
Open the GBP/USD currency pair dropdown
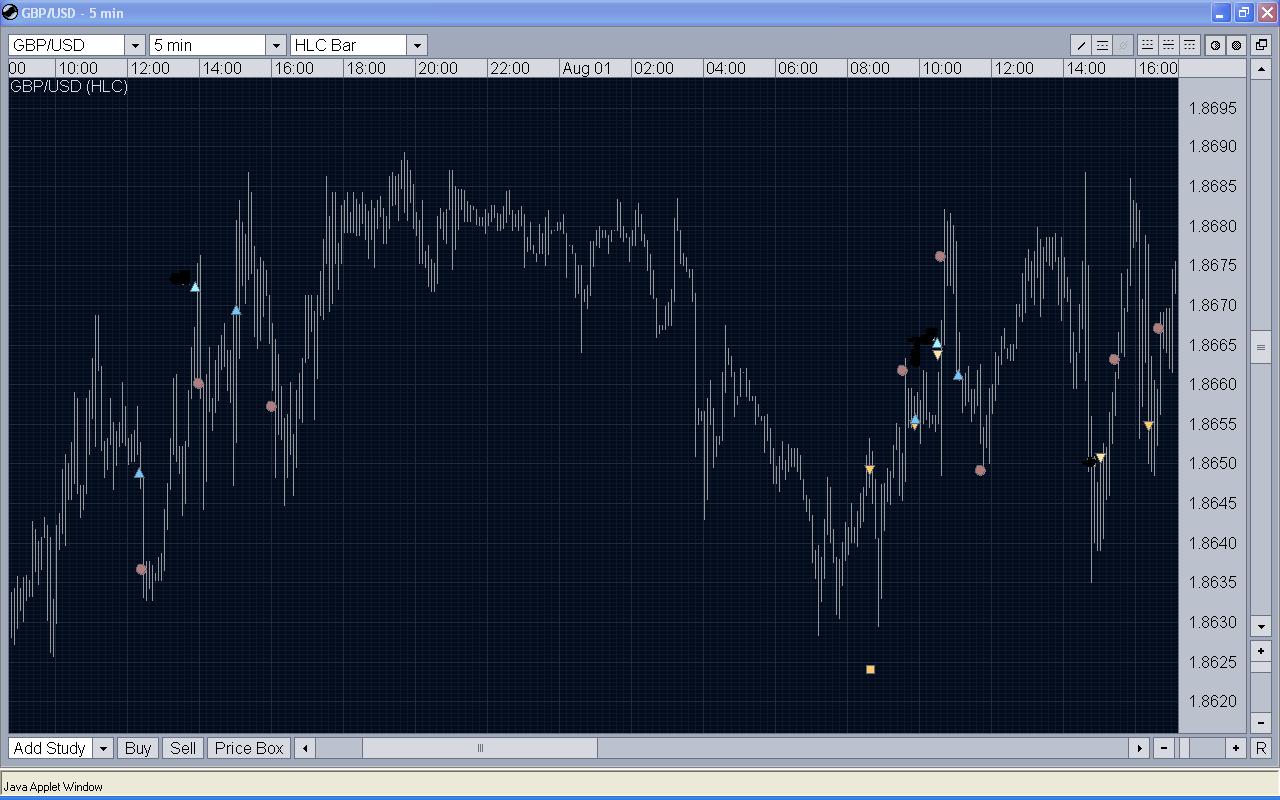135,45
